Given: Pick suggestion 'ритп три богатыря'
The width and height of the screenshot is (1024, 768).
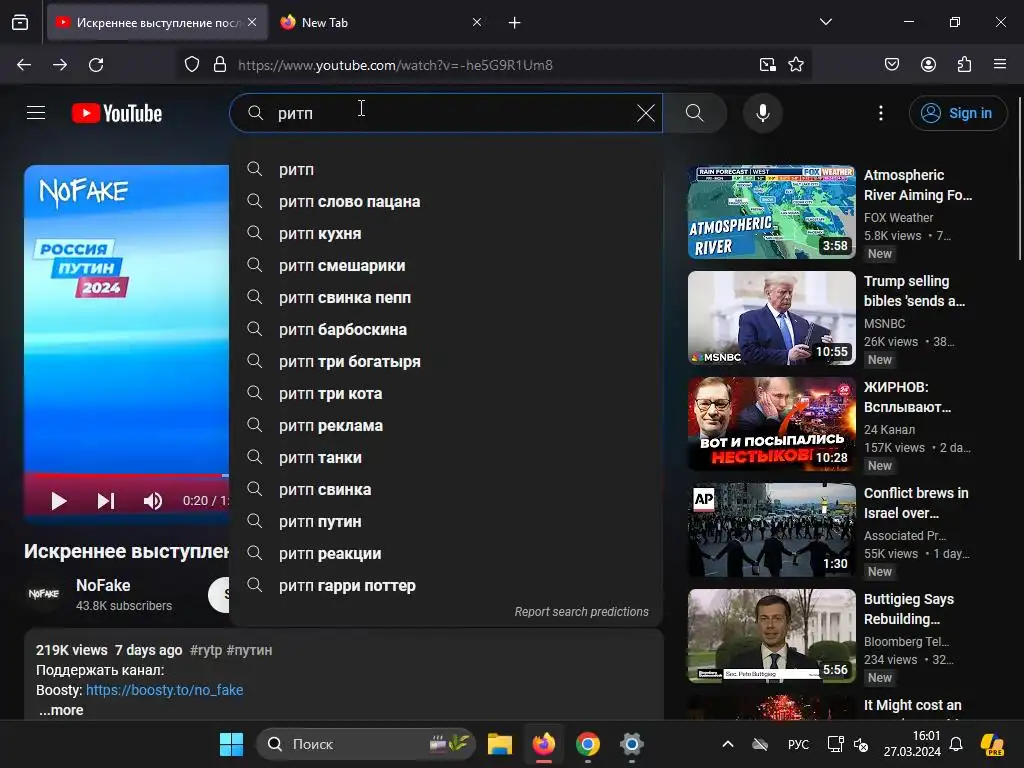Looking at the screenshot, I should (x=446, y=361).
